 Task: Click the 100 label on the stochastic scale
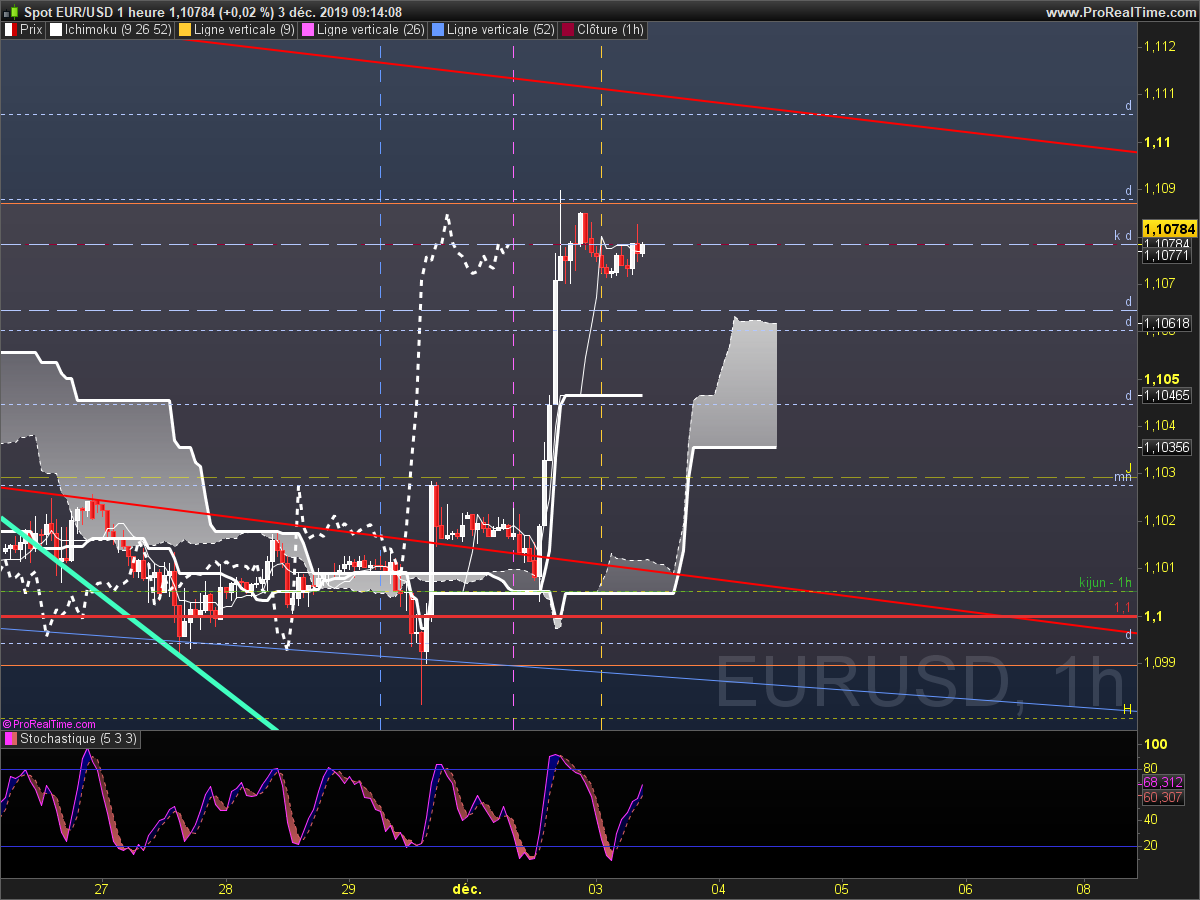[x=1156, y=744]
